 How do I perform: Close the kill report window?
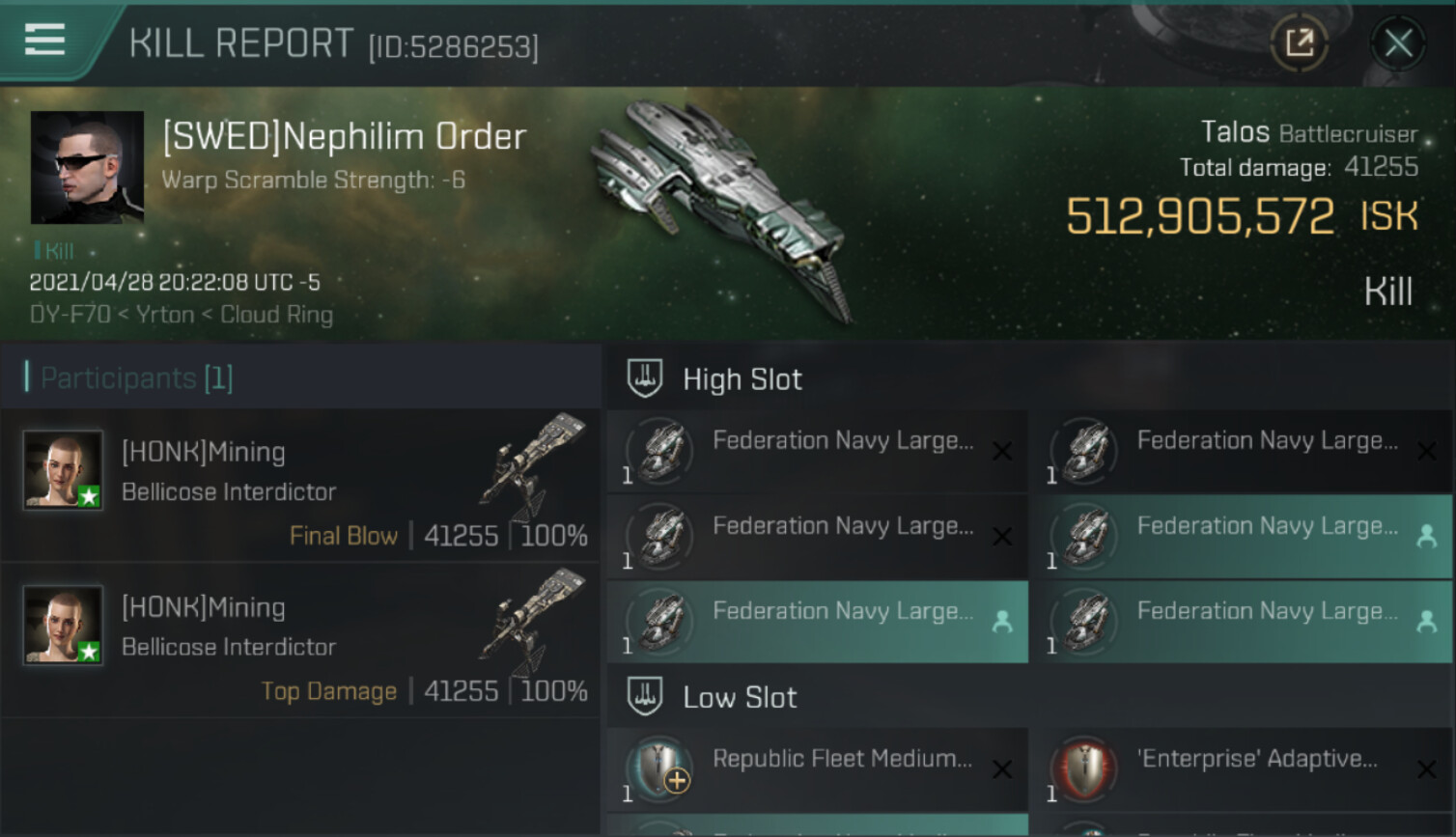point(1397,43)
